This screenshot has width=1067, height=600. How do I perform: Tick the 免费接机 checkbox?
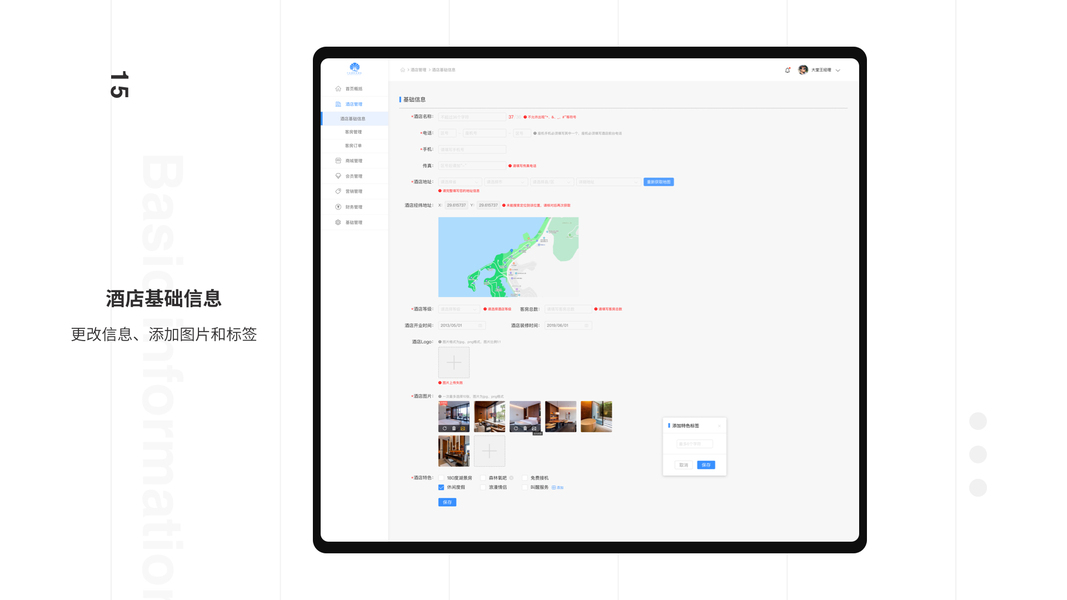pyautogui.click(x=525, y=478)
